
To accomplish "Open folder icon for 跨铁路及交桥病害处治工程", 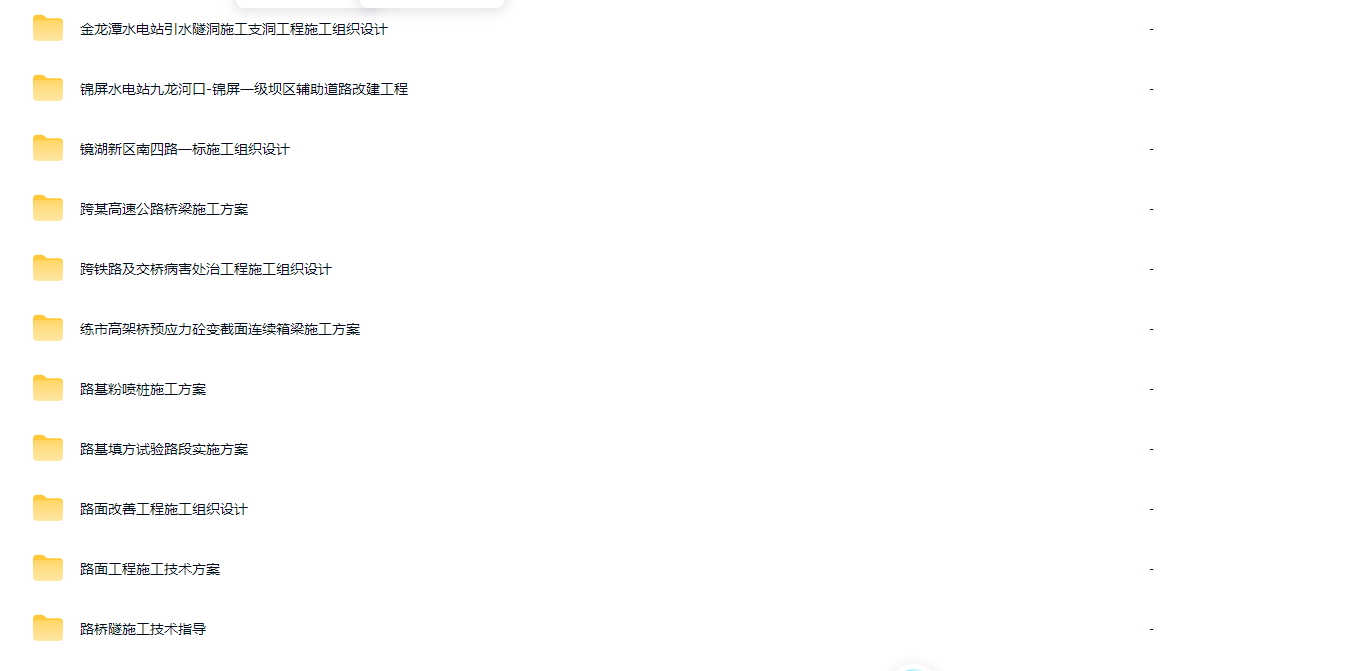I will click(x=48, y=269).
